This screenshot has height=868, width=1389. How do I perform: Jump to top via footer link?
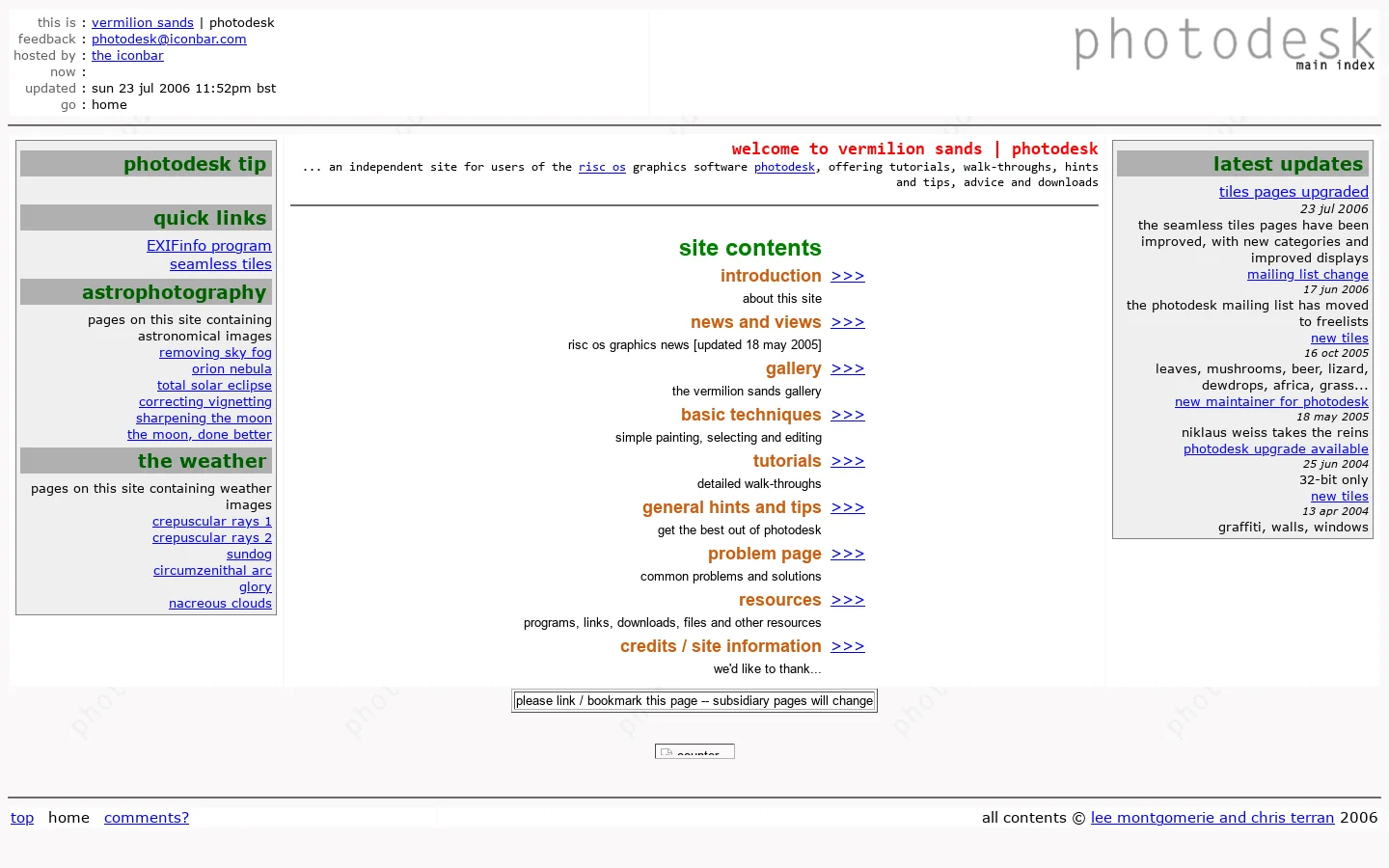click(x=22, y=818)
